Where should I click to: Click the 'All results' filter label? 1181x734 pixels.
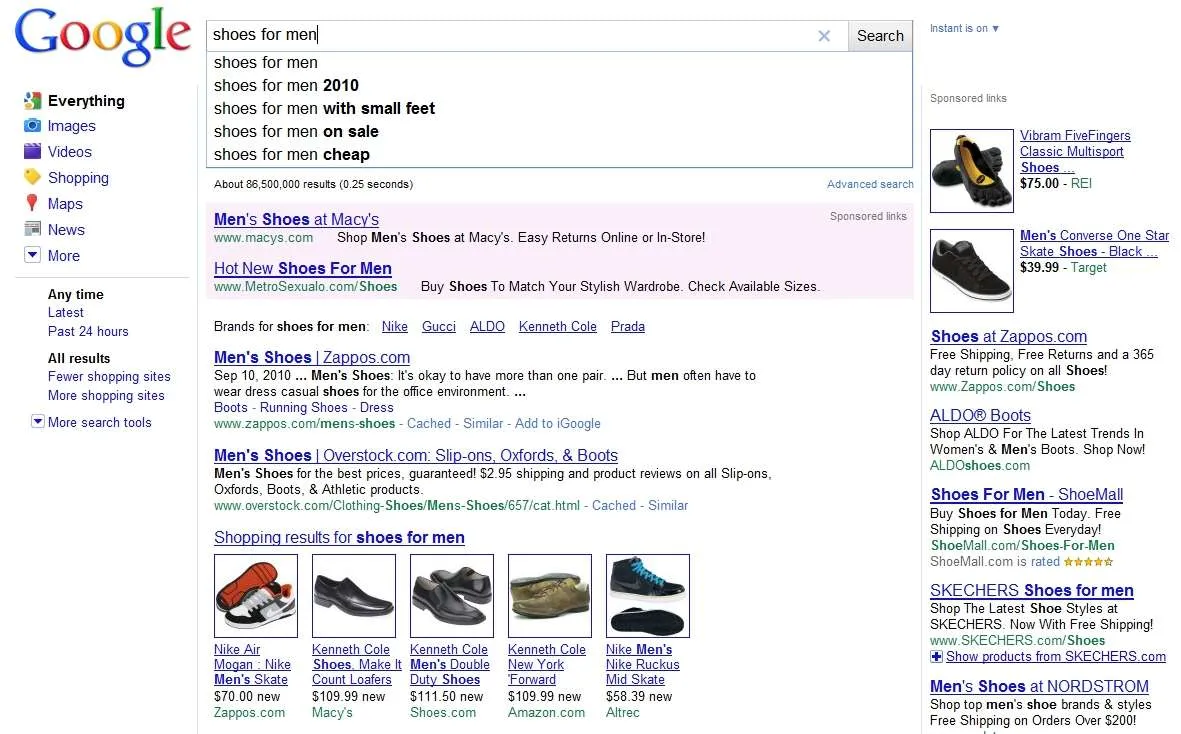79,358
